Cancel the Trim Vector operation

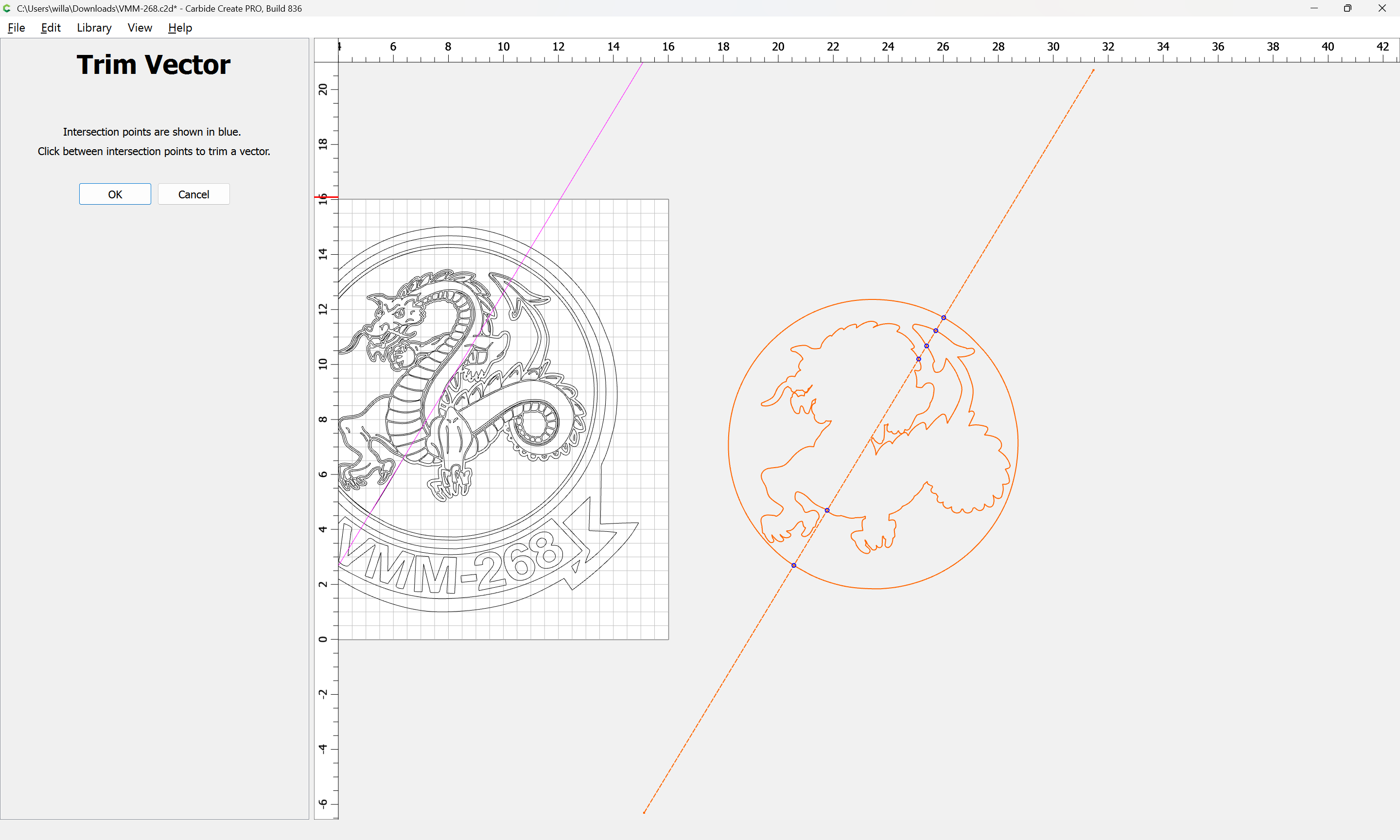pos(193,194)
